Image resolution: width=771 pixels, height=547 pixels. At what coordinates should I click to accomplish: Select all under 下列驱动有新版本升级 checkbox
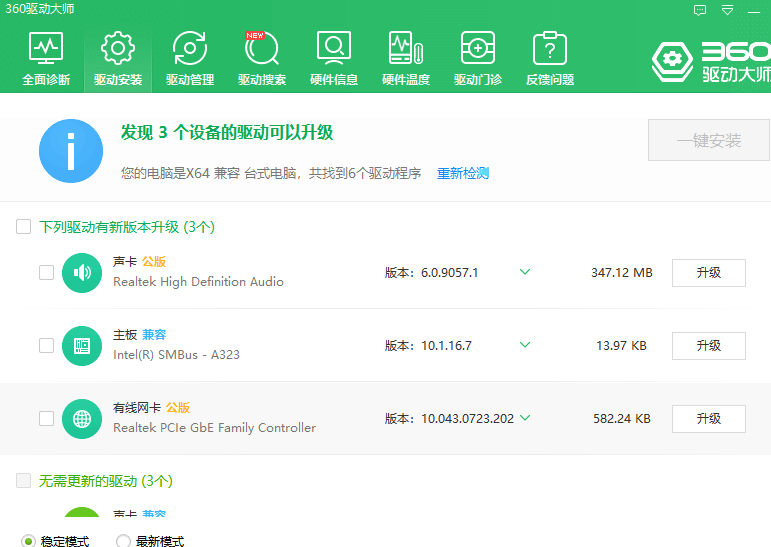pyautogui.click(x=23, y=227)
